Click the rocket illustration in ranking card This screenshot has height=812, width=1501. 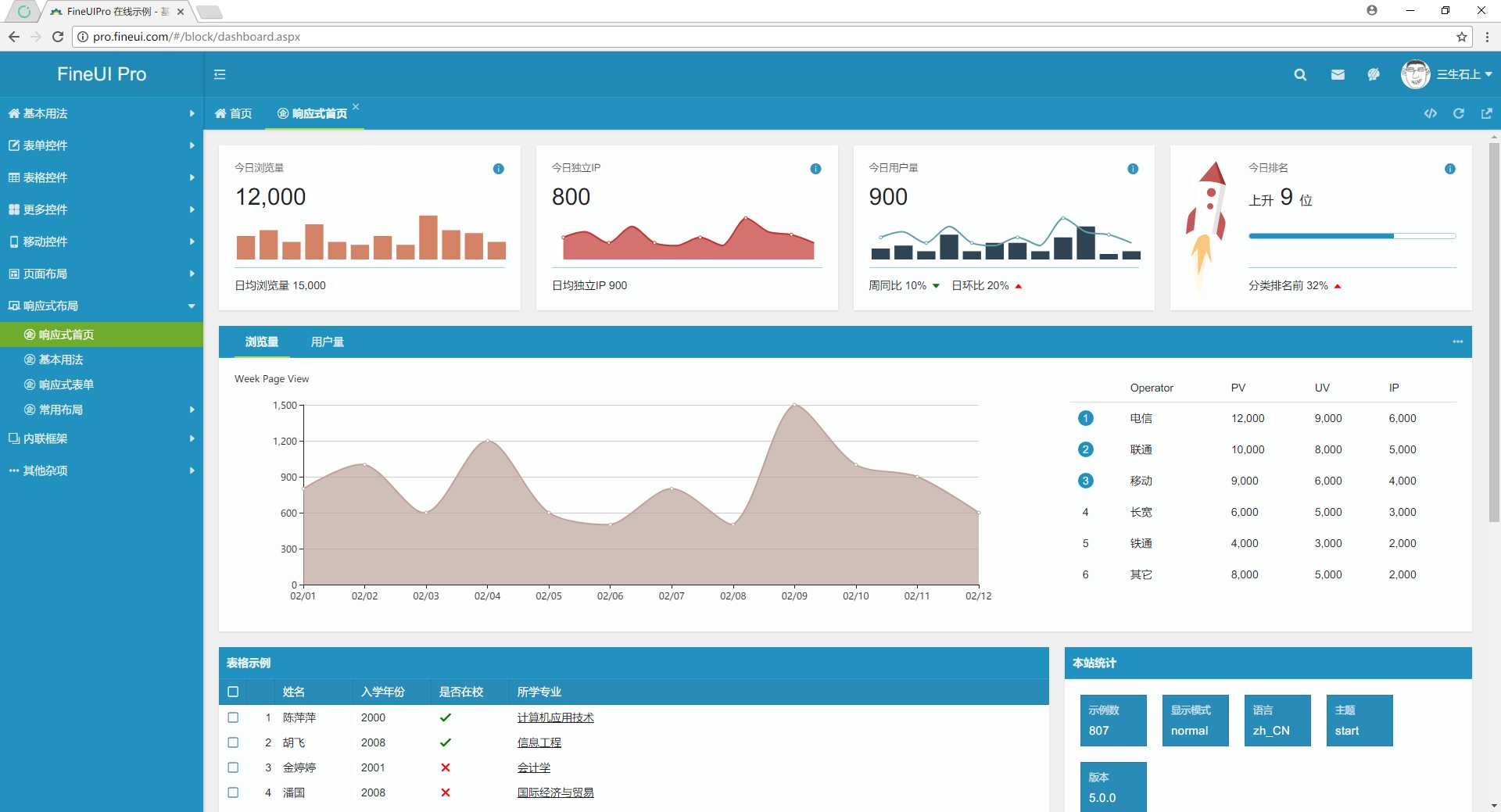1205,227
